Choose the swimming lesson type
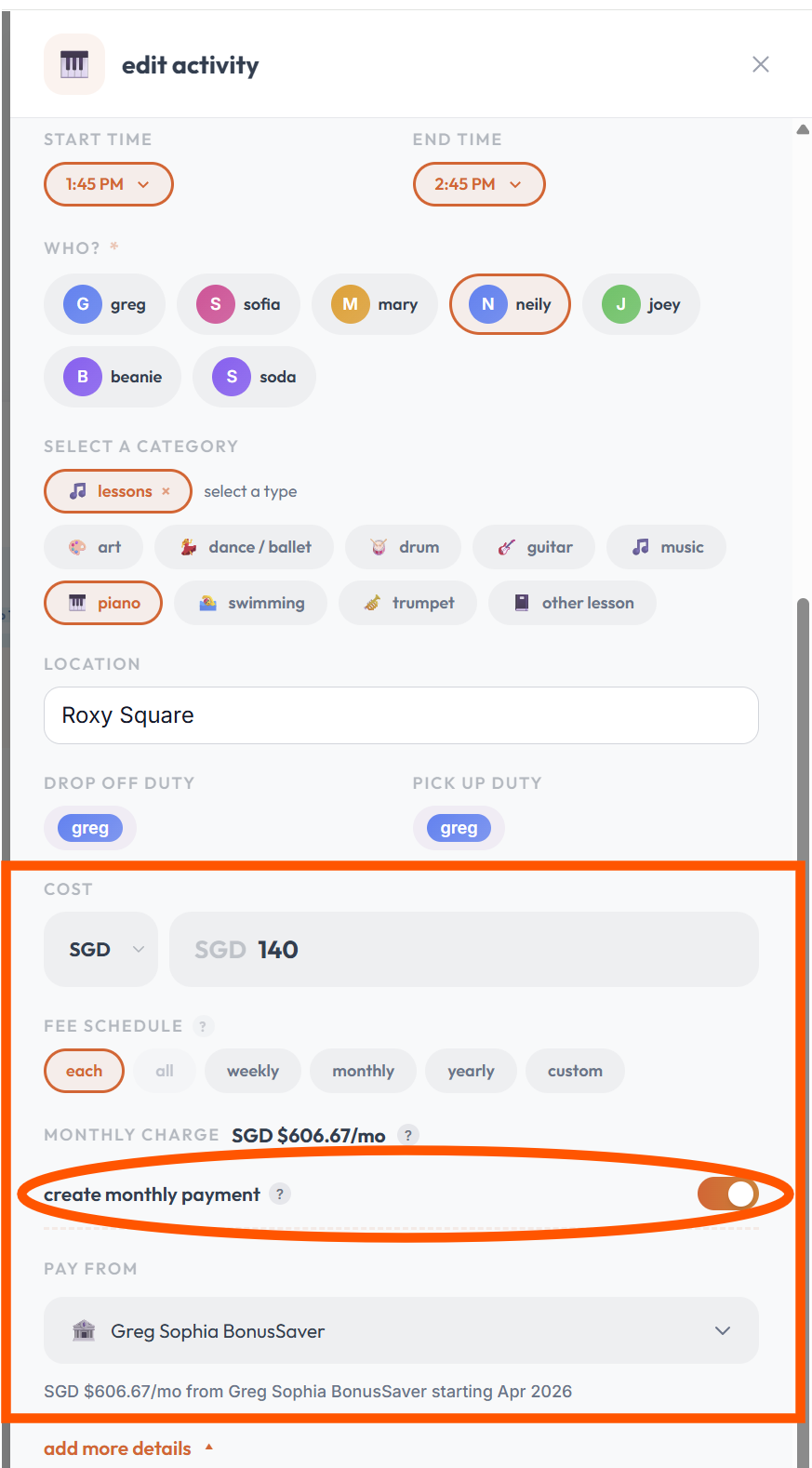This screenshot has width=812, height=1468. (251, 603)
